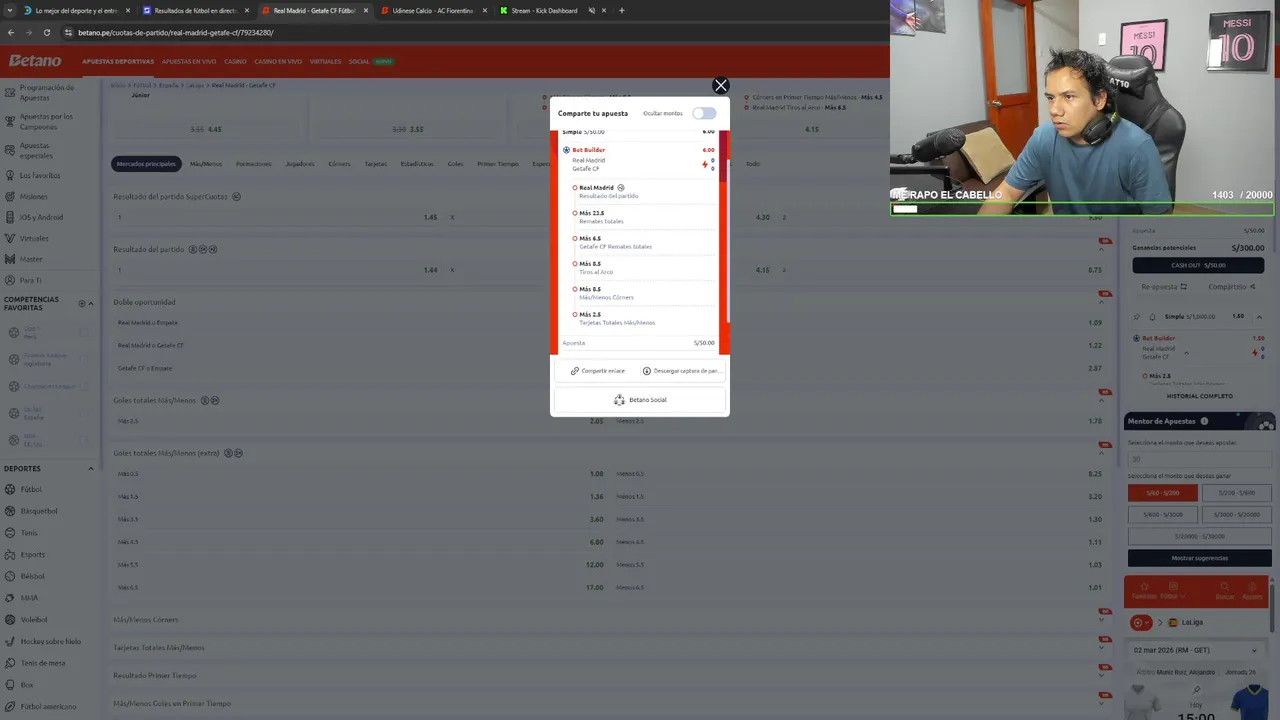Click the Mentor de Apuestas info icon
1280x720 pixels.
1204,421
